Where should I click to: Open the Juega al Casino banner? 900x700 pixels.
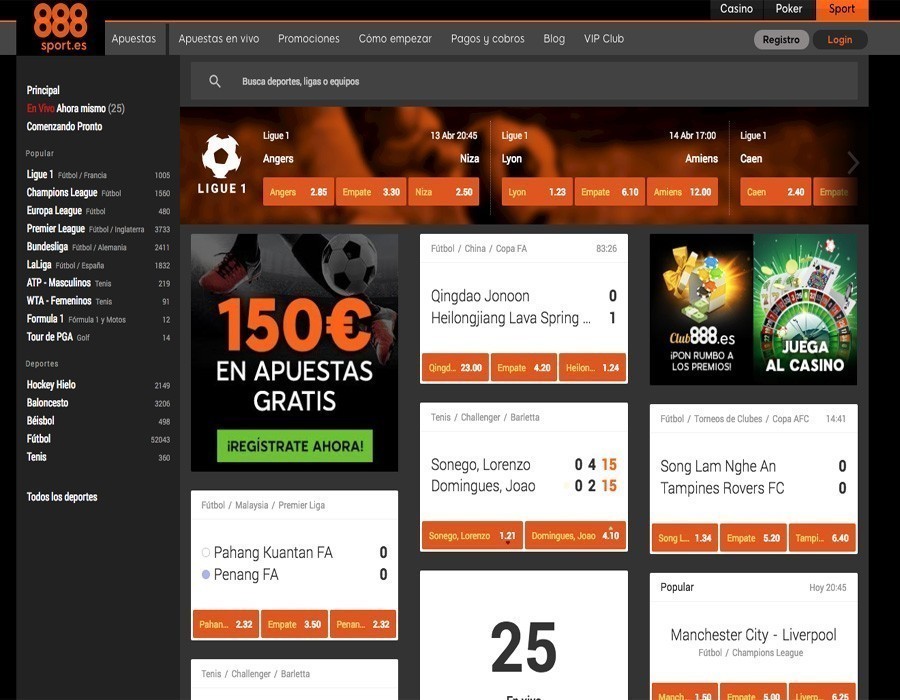(805, 309)
